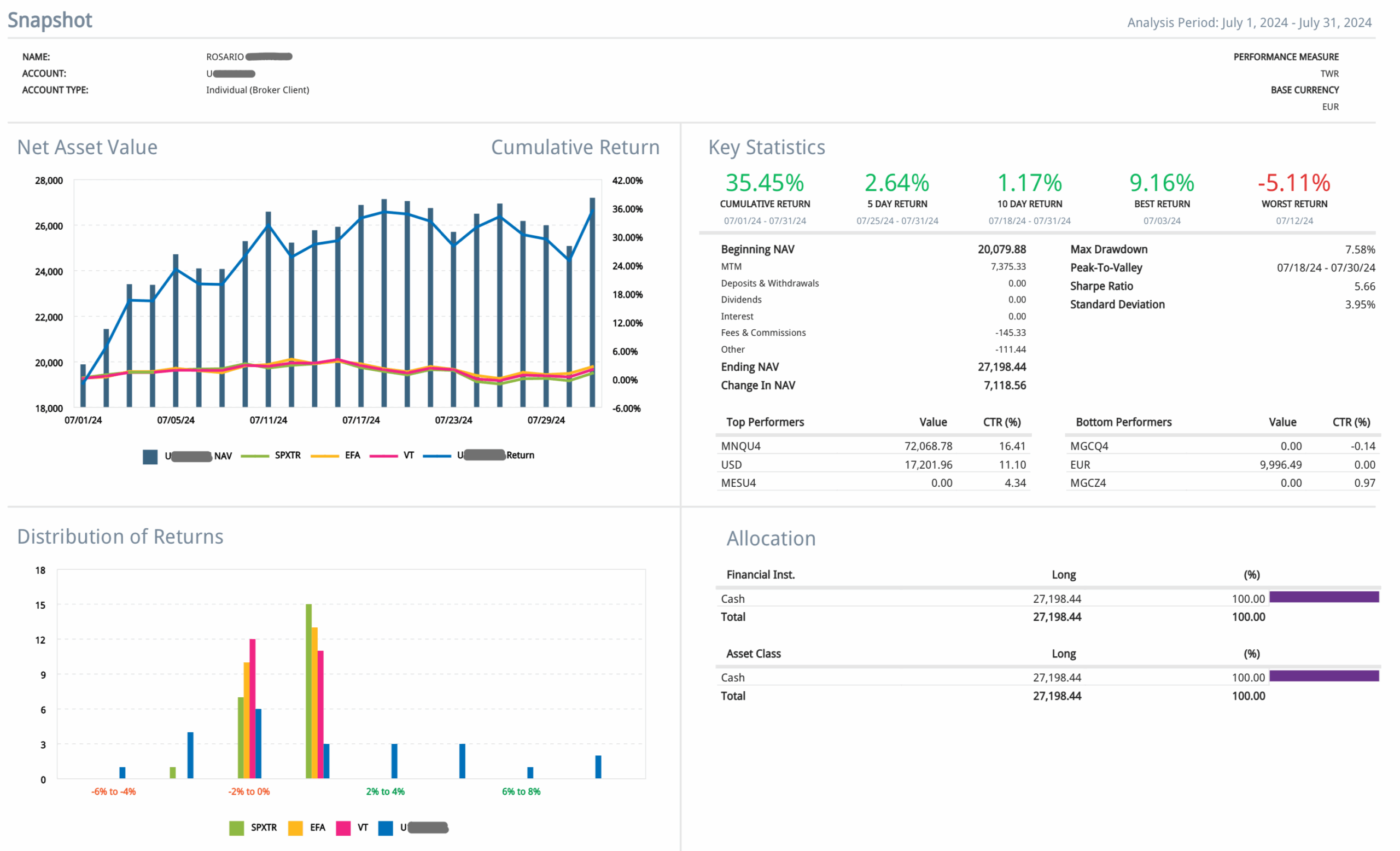This screenshot has width=1400, height=851.
Task: Click the Bottom Performers column header
Action: tap(1123, 422)
